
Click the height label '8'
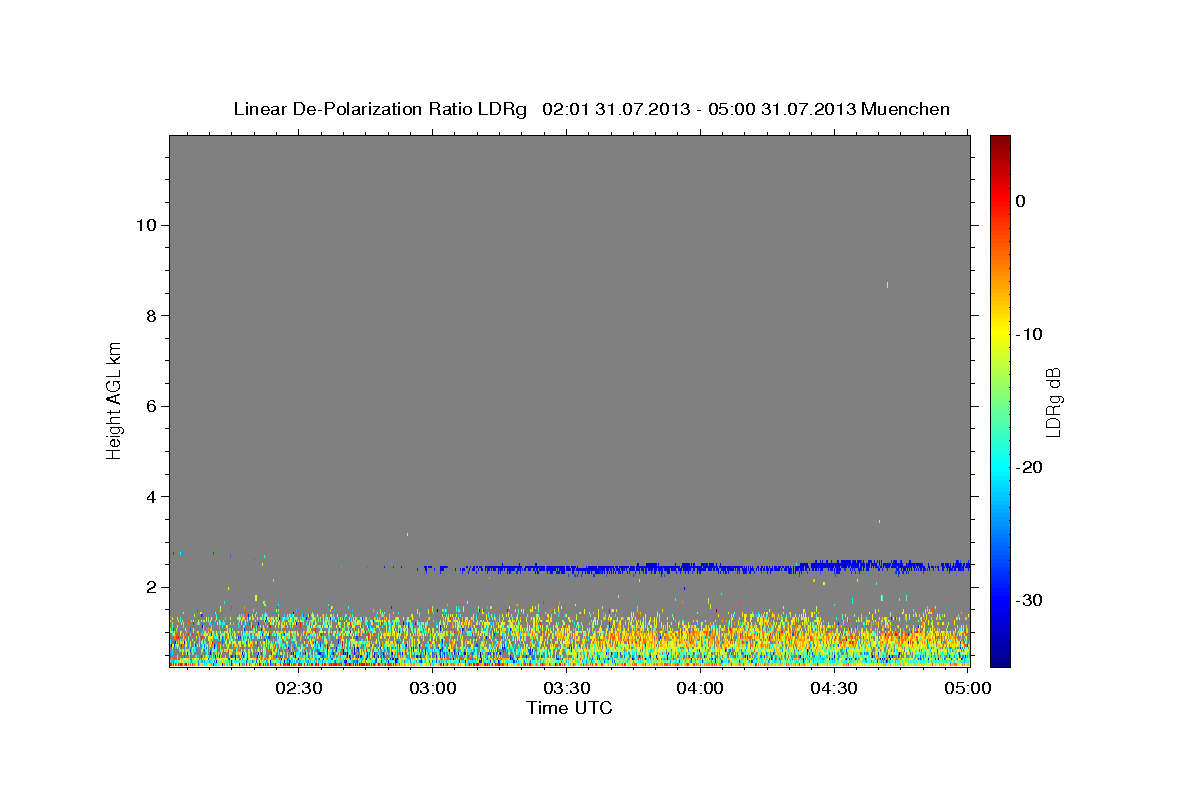pyautogui.click(x=151, y=316)
